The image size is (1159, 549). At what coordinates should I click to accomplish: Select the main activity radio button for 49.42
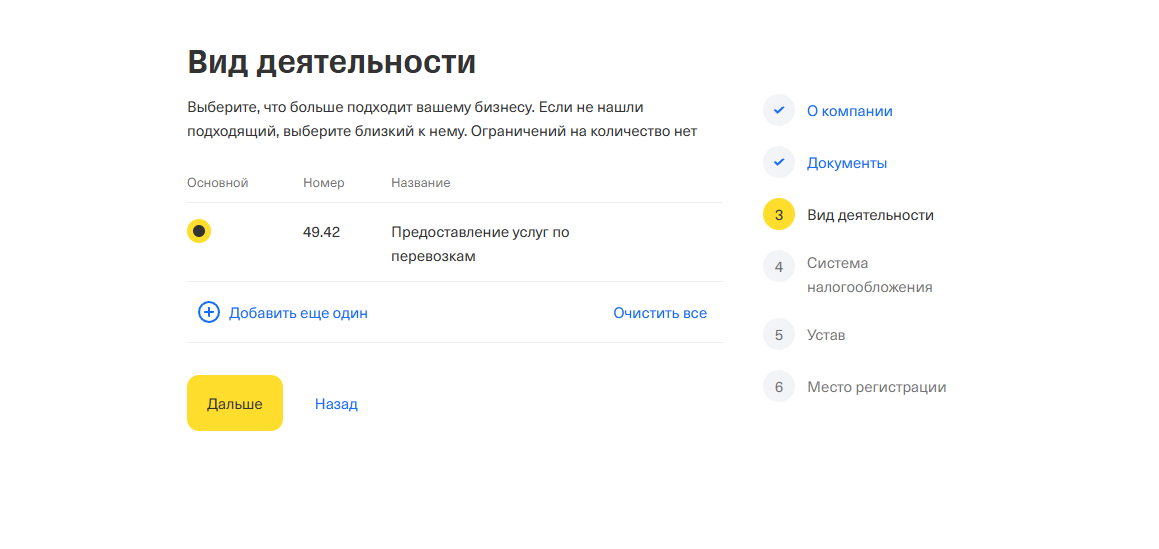coord(199,231)
